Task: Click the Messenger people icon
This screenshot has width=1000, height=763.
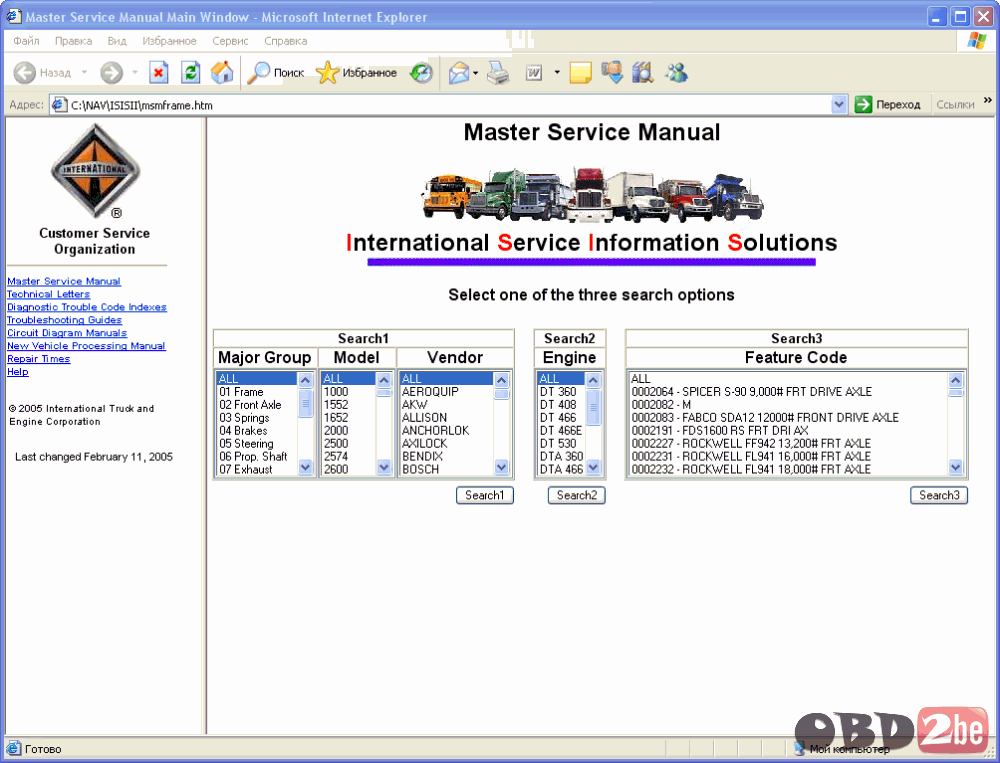Action: pyautogui.click(x=676, y=73)
